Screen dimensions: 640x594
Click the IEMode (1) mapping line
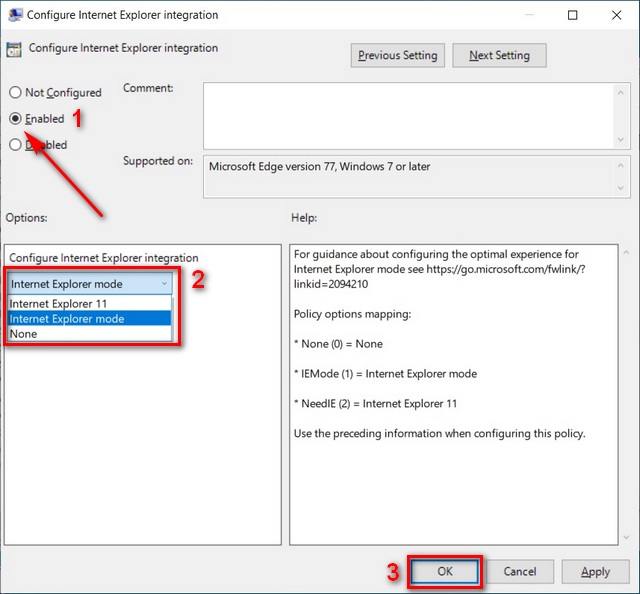(x=385, y=374)
